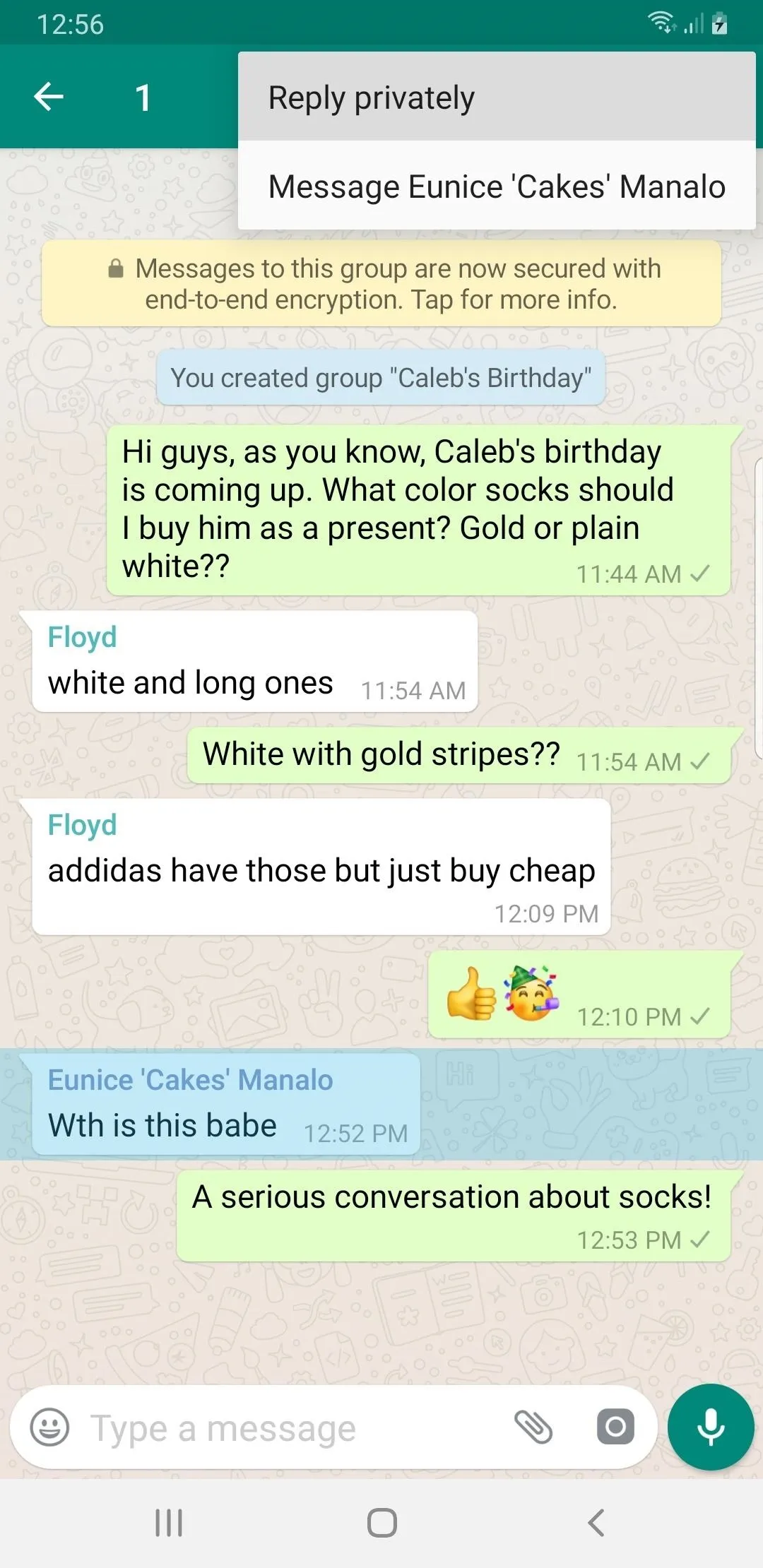Open the emoji picker smiley icon
763x1568 pixels.
pos(49,1427)
